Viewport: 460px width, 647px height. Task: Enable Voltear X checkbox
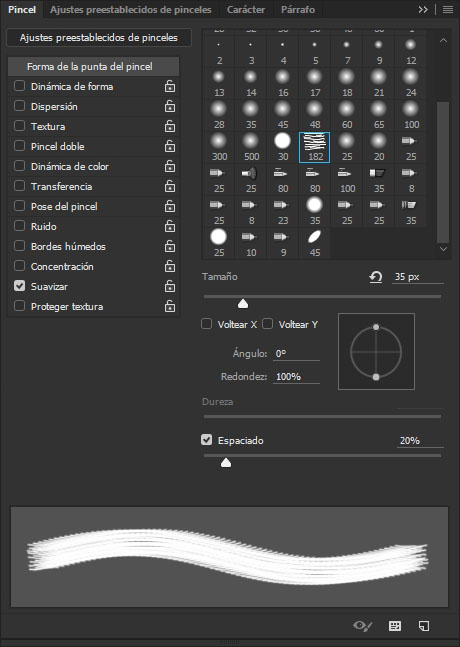pos(206,324)
